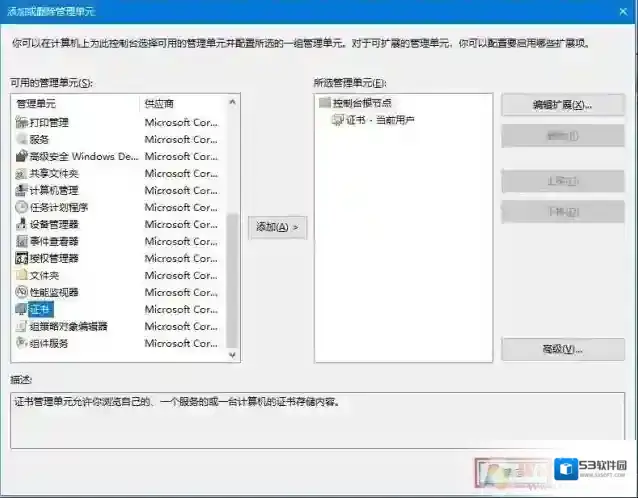This screenshot has height=498, width=638.
Task: Click the 高级(V)... button
Action: point(562,349)
